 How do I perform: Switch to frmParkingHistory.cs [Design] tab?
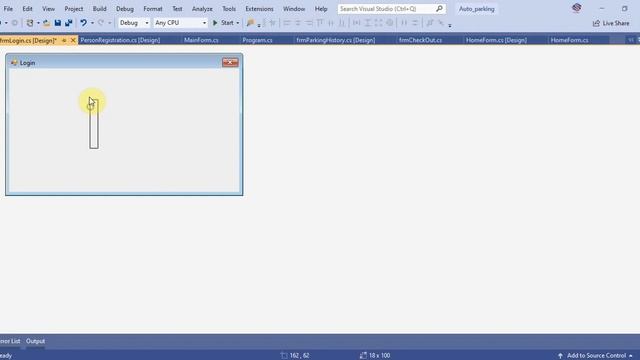point(336,40)
